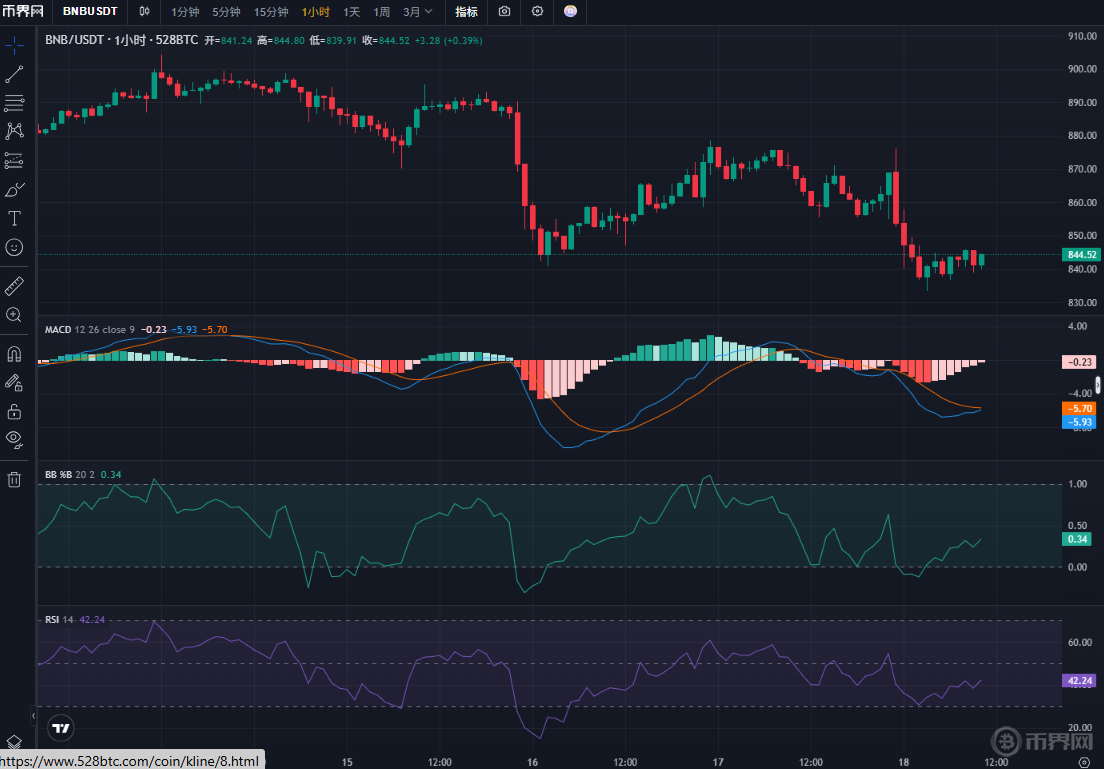Click the BNBUSDT symbol name

tap(90, 12)
